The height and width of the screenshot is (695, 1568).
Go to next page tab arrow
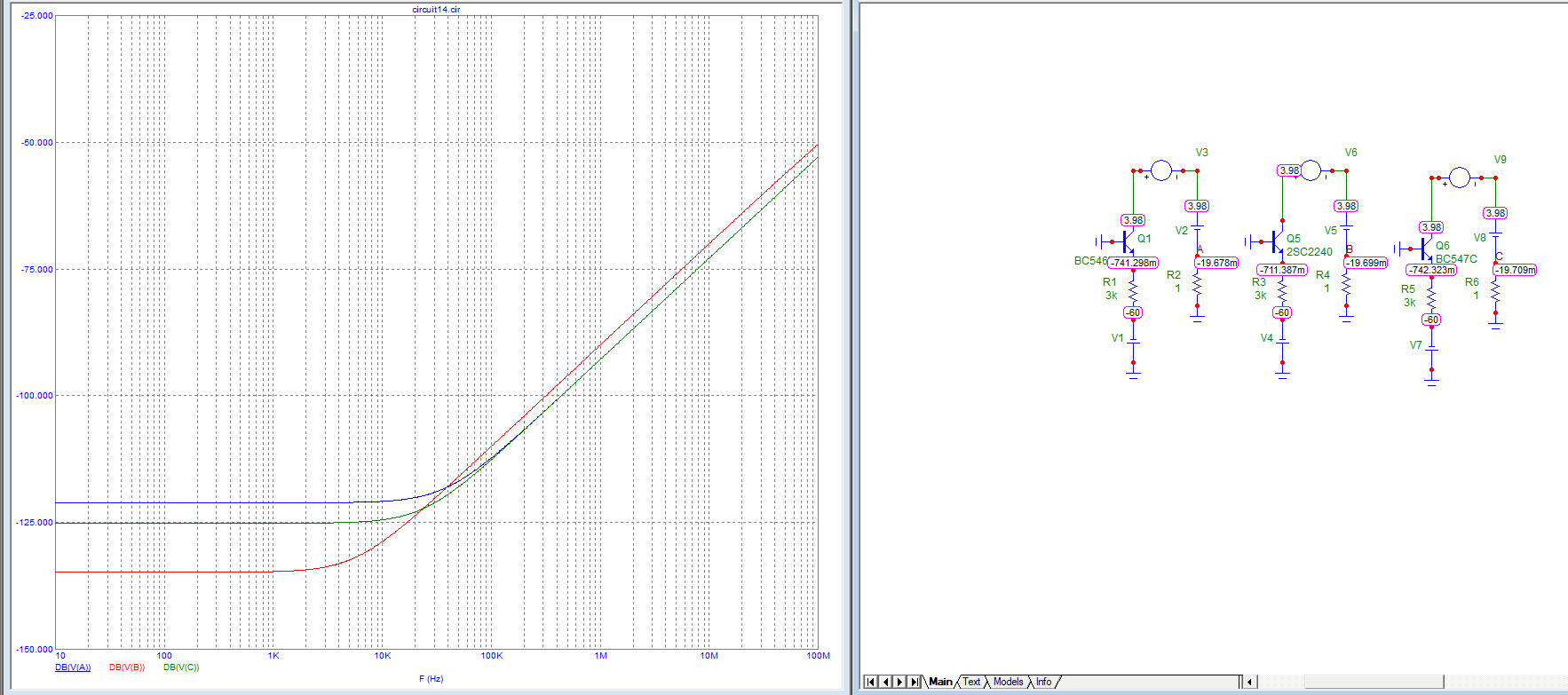(899, 682)
